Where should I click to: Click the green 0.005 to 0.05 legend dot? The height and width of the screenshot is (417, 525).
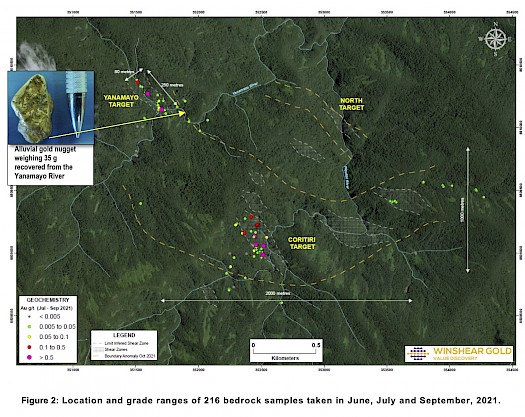[29, 327]
